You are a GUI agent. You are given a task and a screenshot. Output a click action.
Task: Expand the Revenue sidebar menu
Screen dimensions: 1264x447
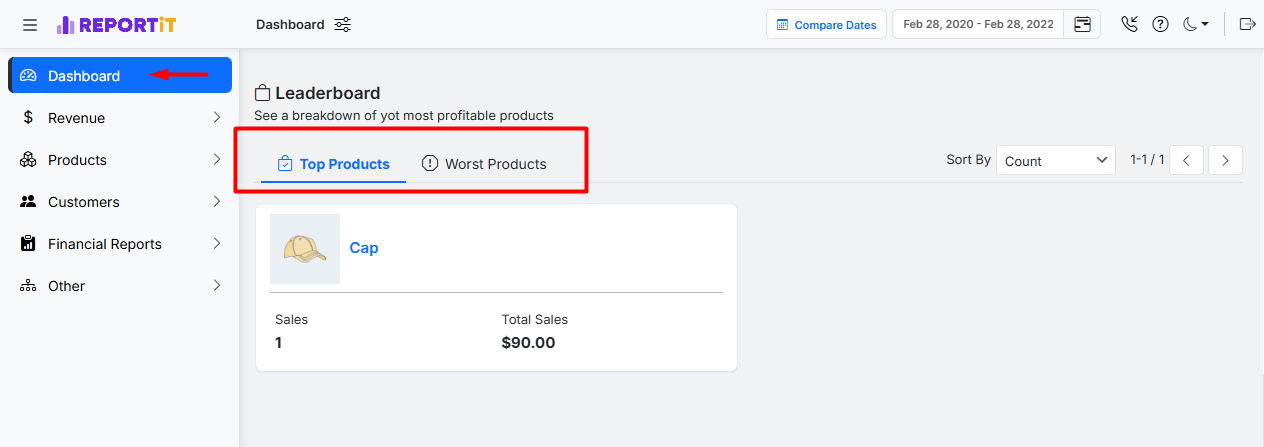[x=120, y=118]
